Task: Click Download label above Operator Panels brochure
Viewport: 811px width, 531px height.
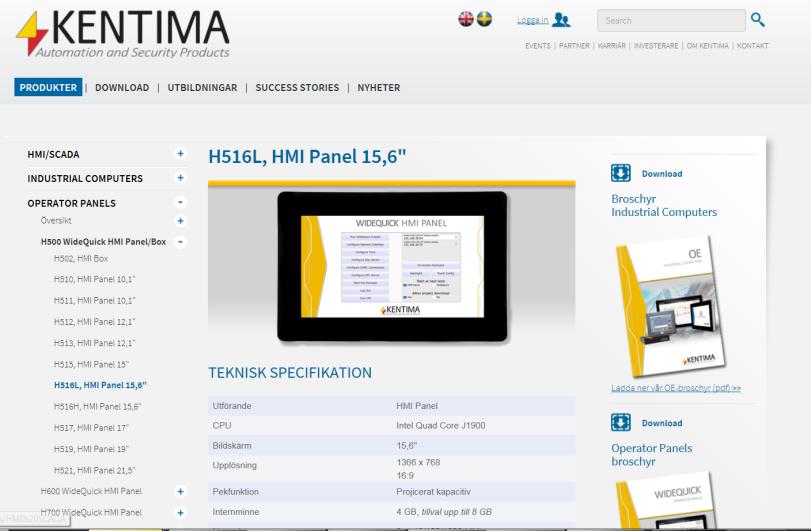Action: (662, 423)
